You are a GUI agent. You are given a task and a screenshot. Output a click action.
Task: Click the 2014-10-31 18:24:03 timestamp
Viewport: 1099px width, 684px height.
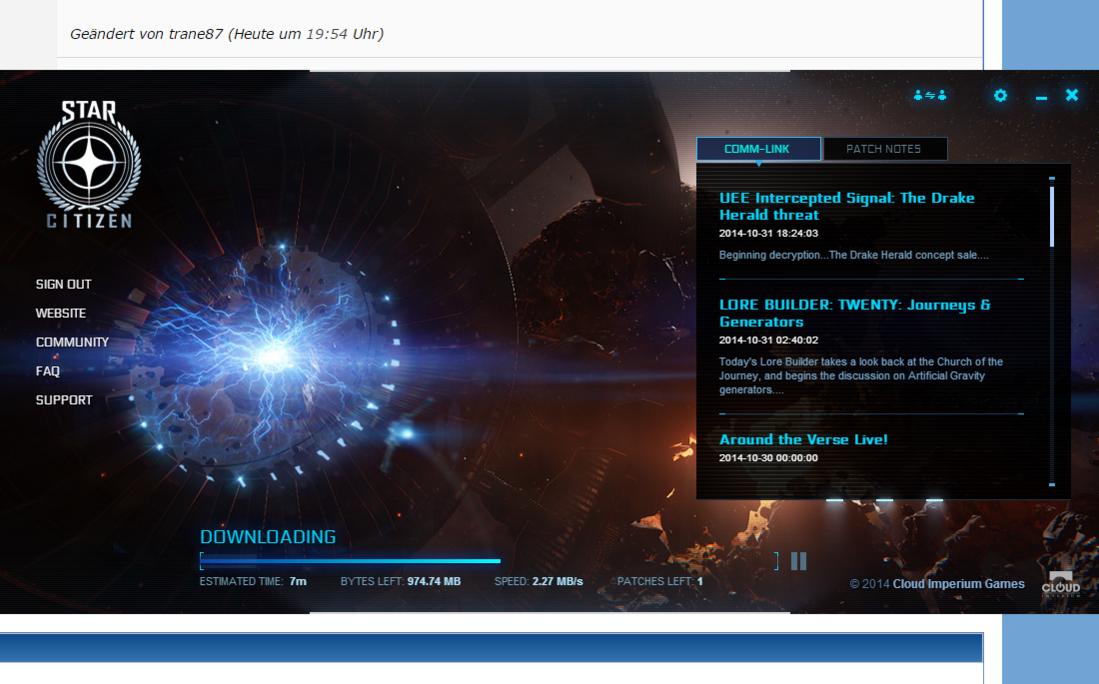(768, 233)
